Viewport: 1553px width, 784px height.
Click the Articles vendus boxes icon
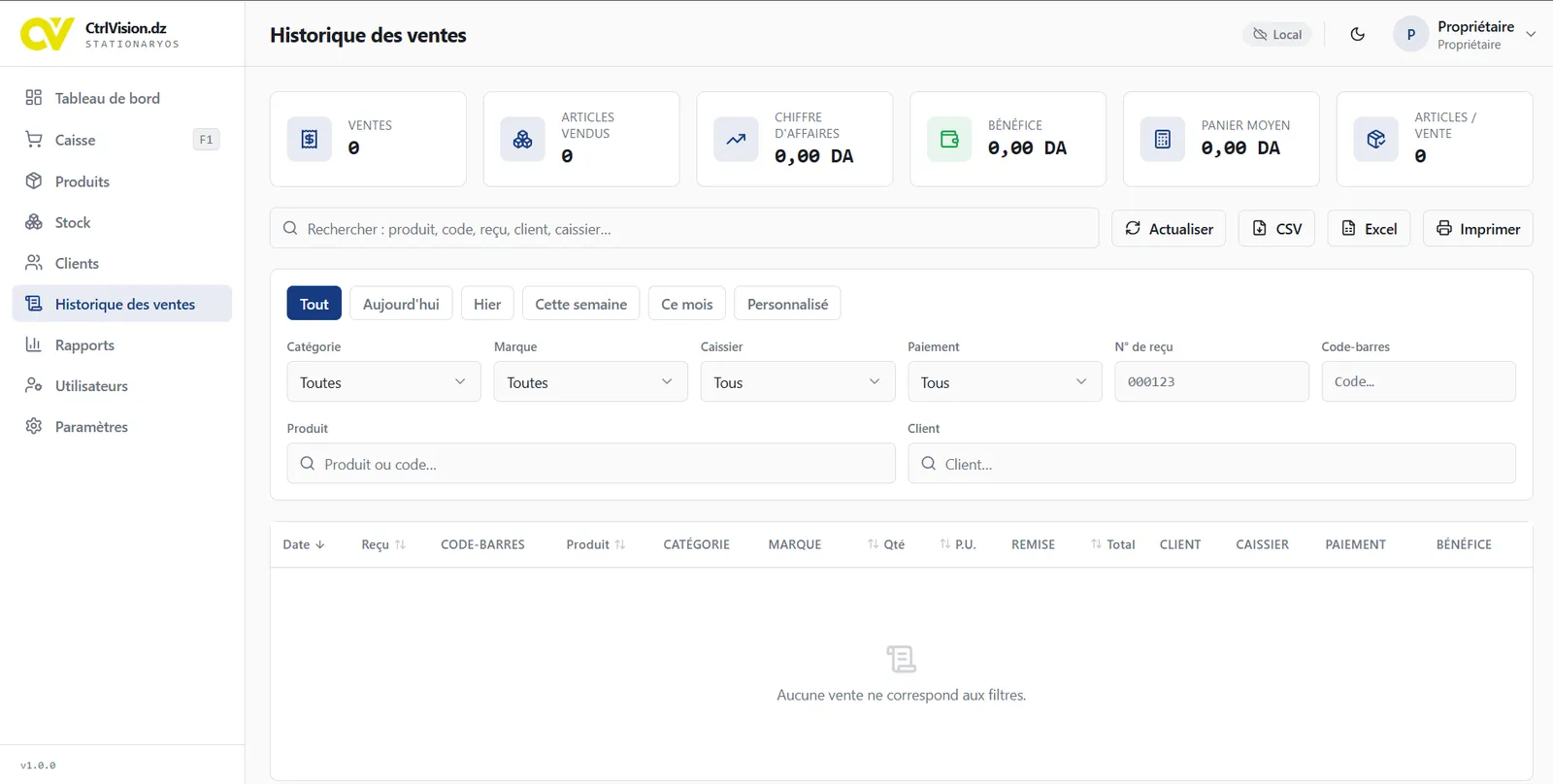(523, 139)
